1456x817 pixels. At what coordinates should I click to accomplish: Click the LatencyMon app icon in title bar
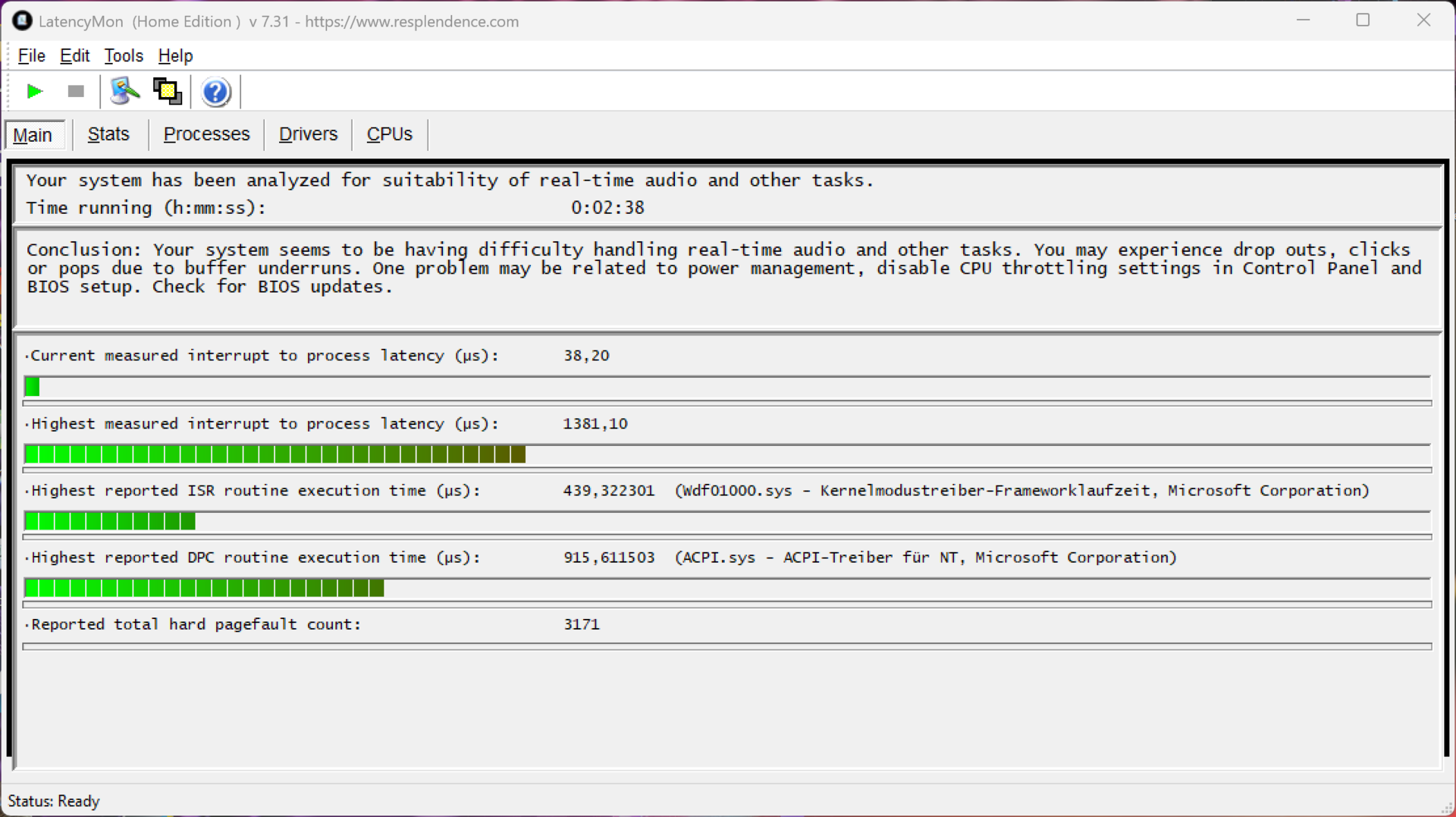pos(22,21)
